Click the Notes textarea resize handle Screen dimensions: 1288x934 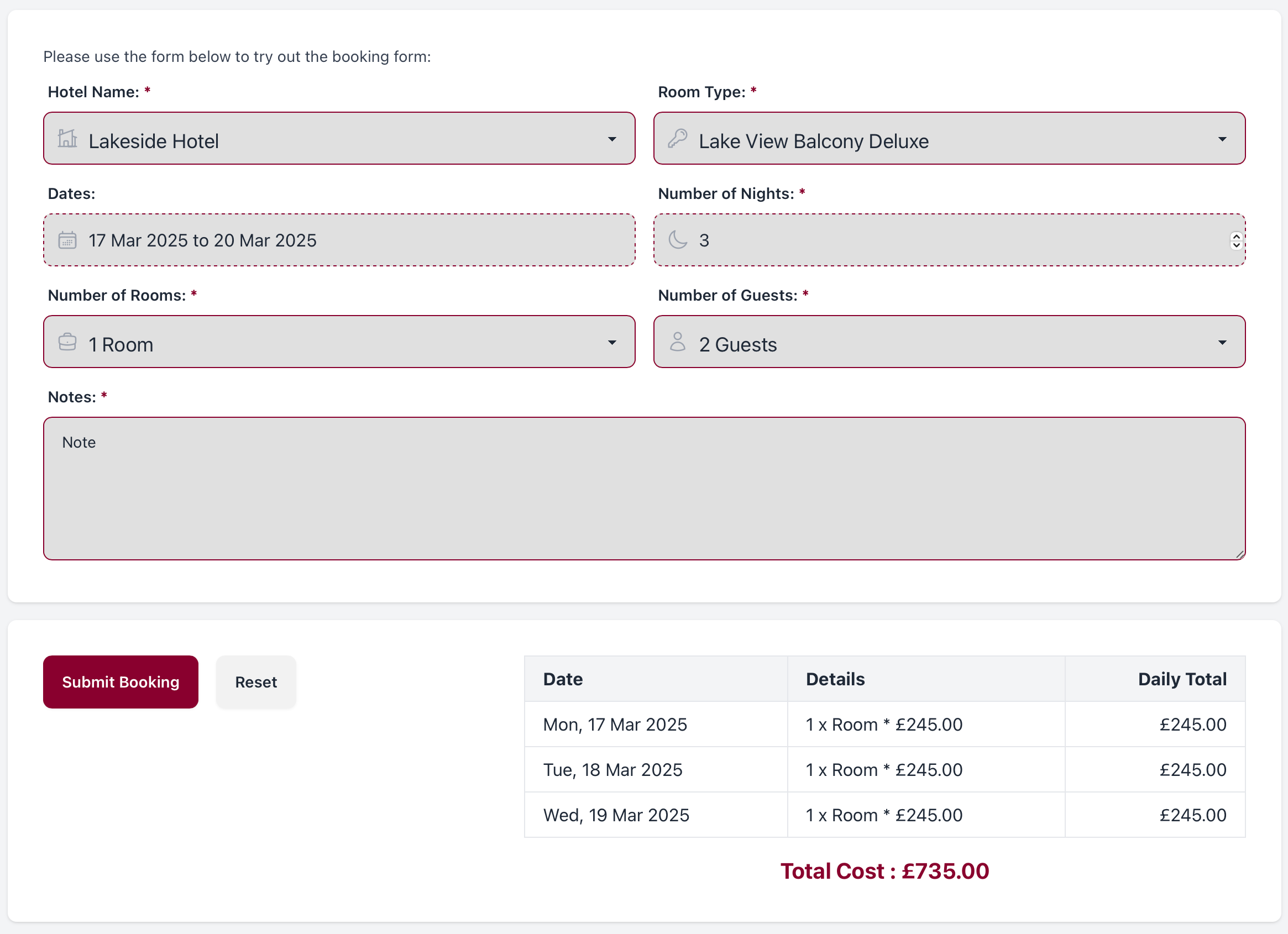tap(1240, 555)
